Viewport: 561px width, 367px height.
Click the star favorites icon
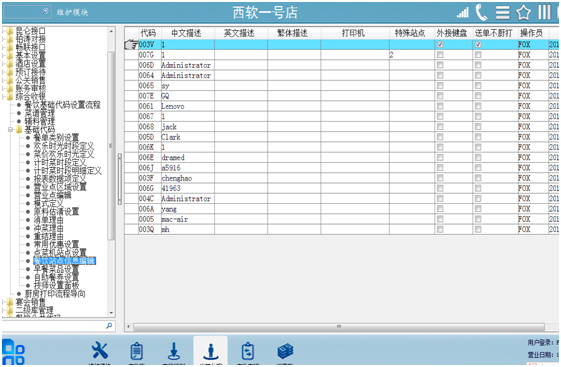(x=523, y=13)
